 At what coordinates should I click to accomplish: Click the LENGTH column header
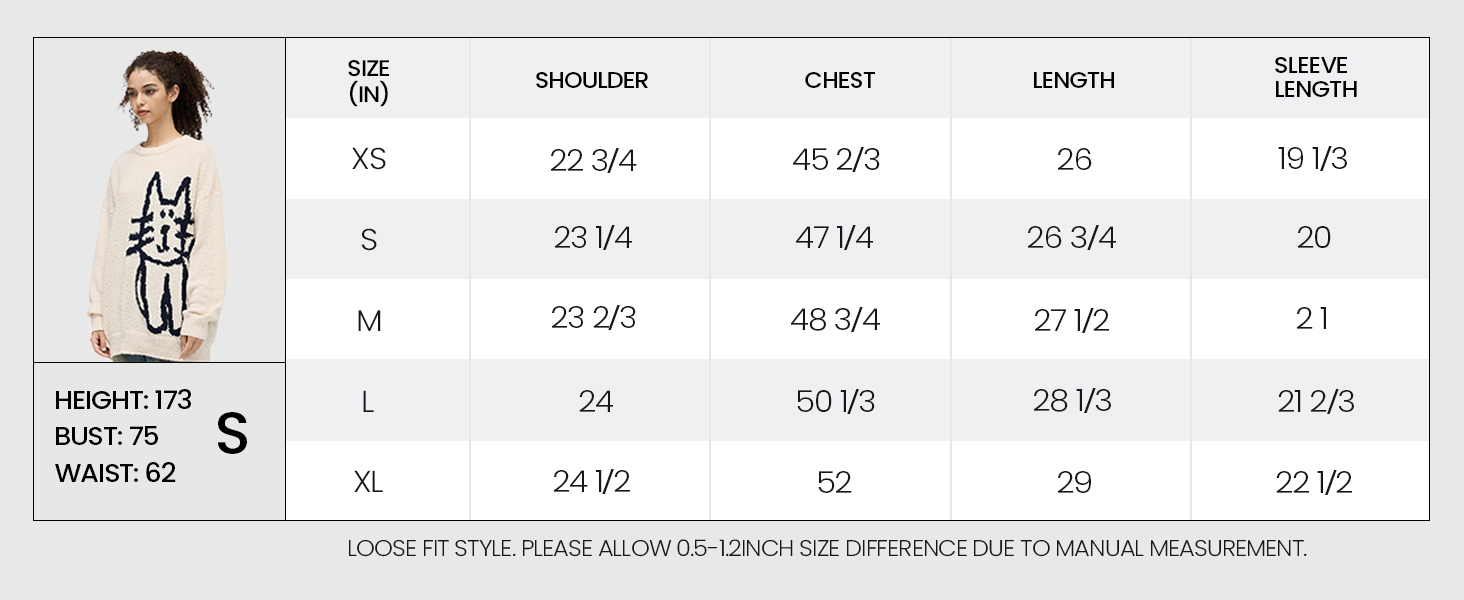point(1073,80)
